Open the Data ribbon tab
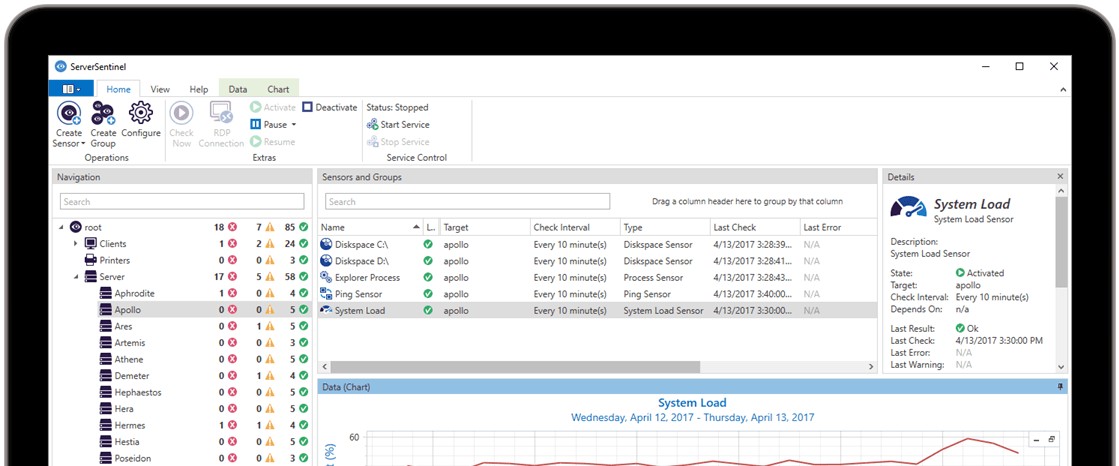The image size is (1119, 466). 238,89
